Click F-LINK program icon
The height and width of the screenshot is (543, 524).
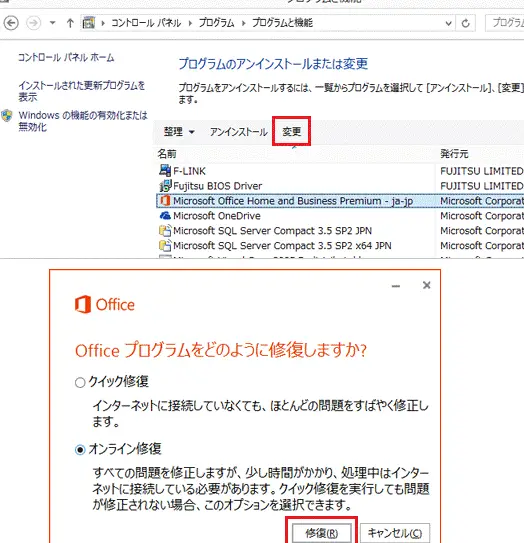(x=165, y=170)
